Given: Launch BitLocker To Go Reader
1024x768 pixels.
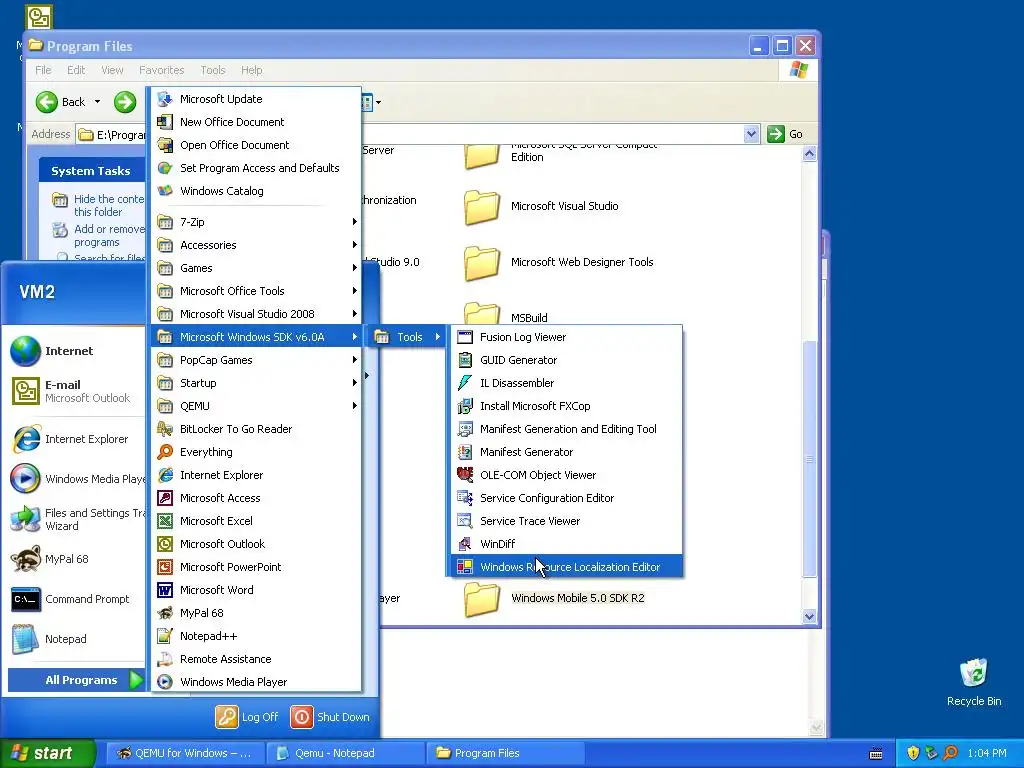Looking at the screenshot, I should click(256, 429).
